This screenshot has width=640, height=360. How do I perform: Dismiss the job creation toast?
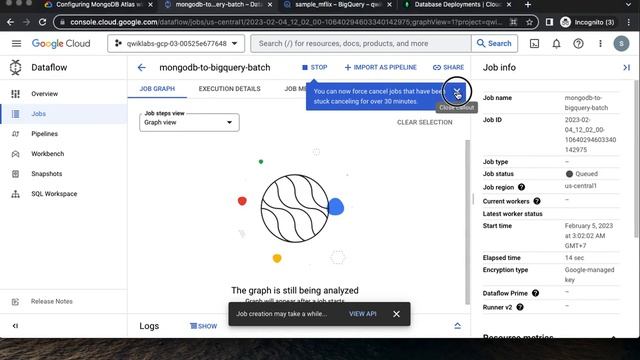point(396,314)
